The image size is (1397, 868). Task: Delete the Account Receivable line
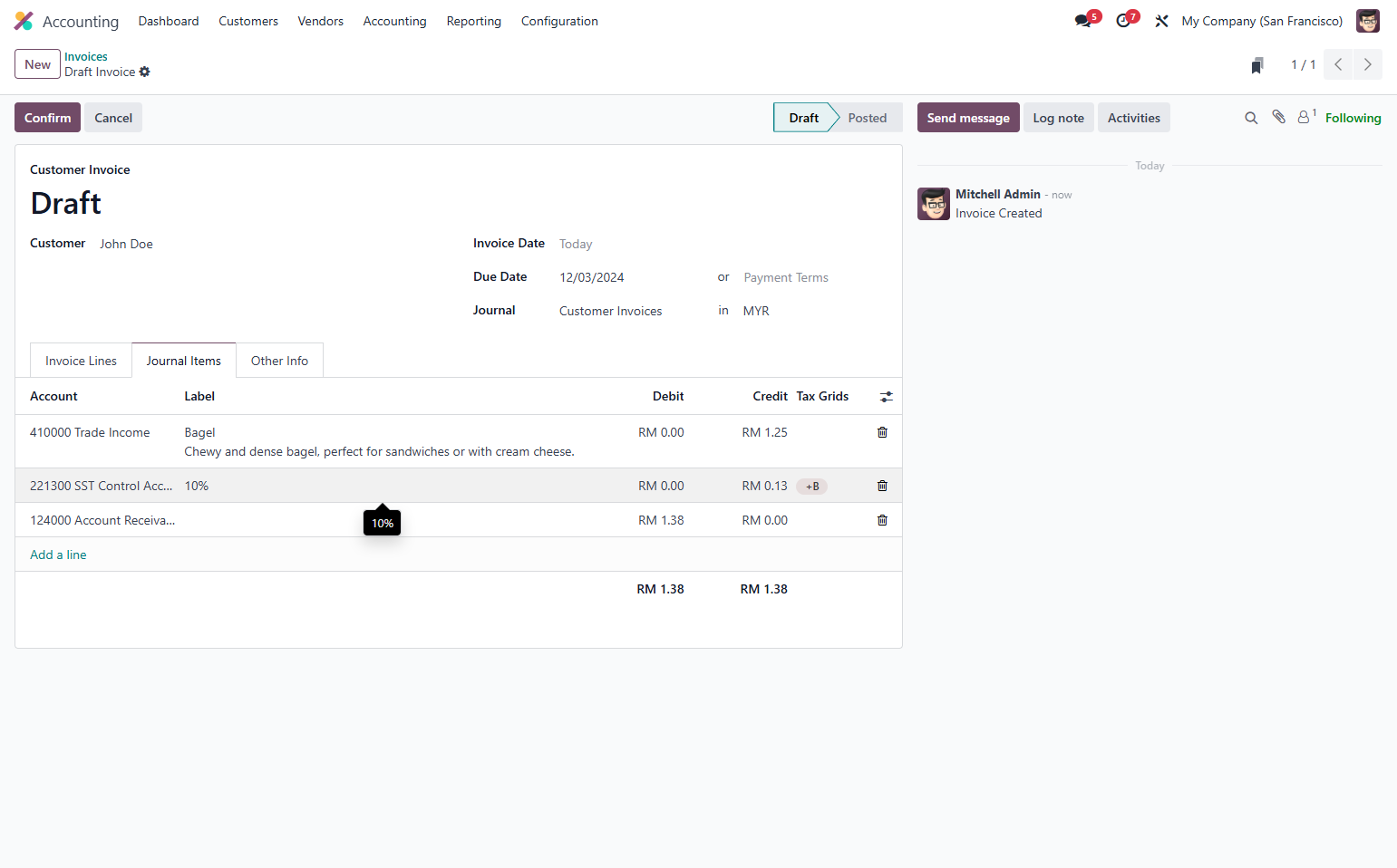[x=882, y=520]
